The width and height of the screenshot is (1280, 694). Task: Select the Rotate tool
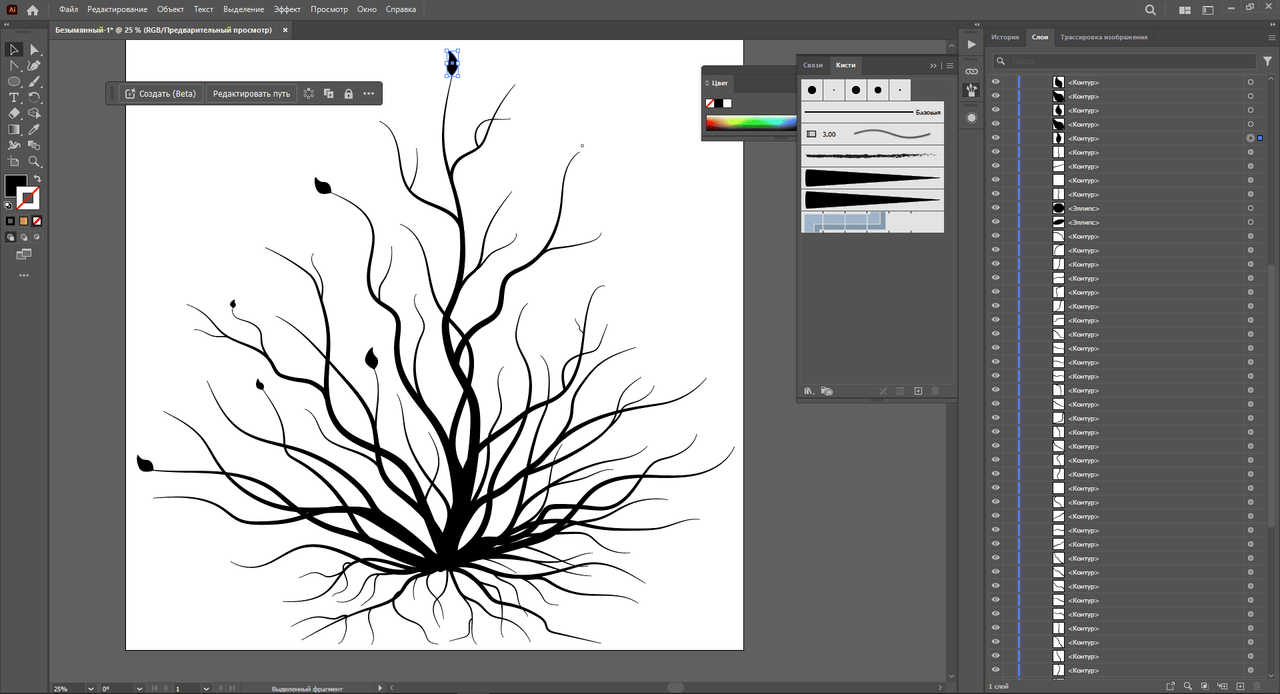tap(34, 97)
